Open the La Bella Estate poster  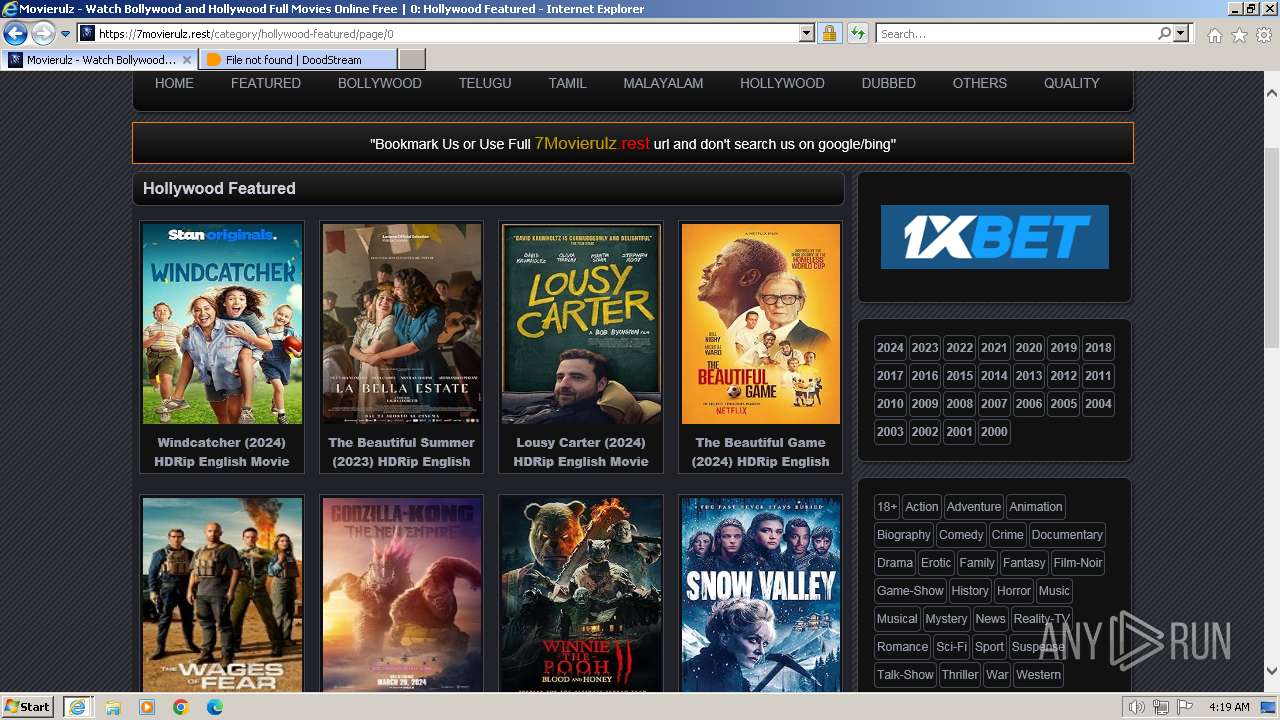coord(402,324)
